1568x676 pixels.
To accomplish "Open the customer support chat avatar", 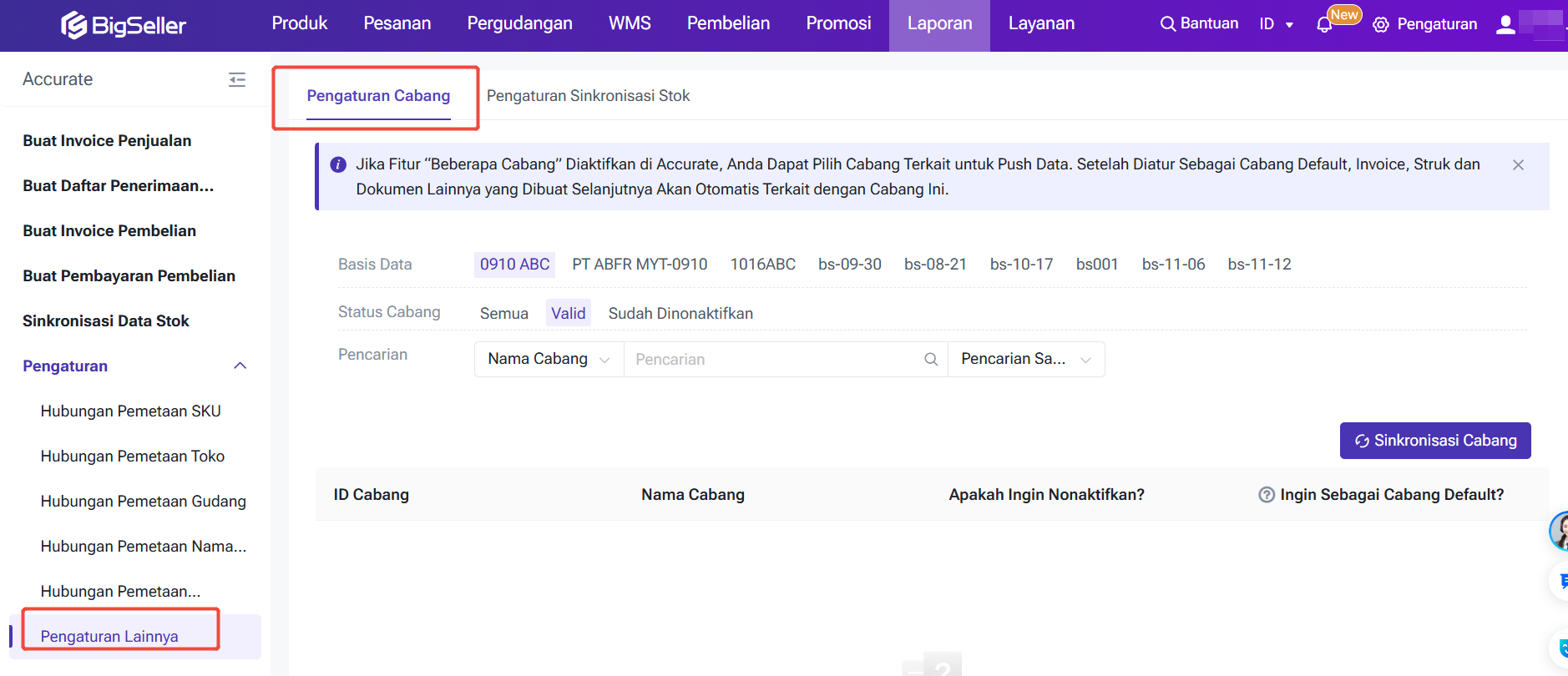I will [1559, 531].
